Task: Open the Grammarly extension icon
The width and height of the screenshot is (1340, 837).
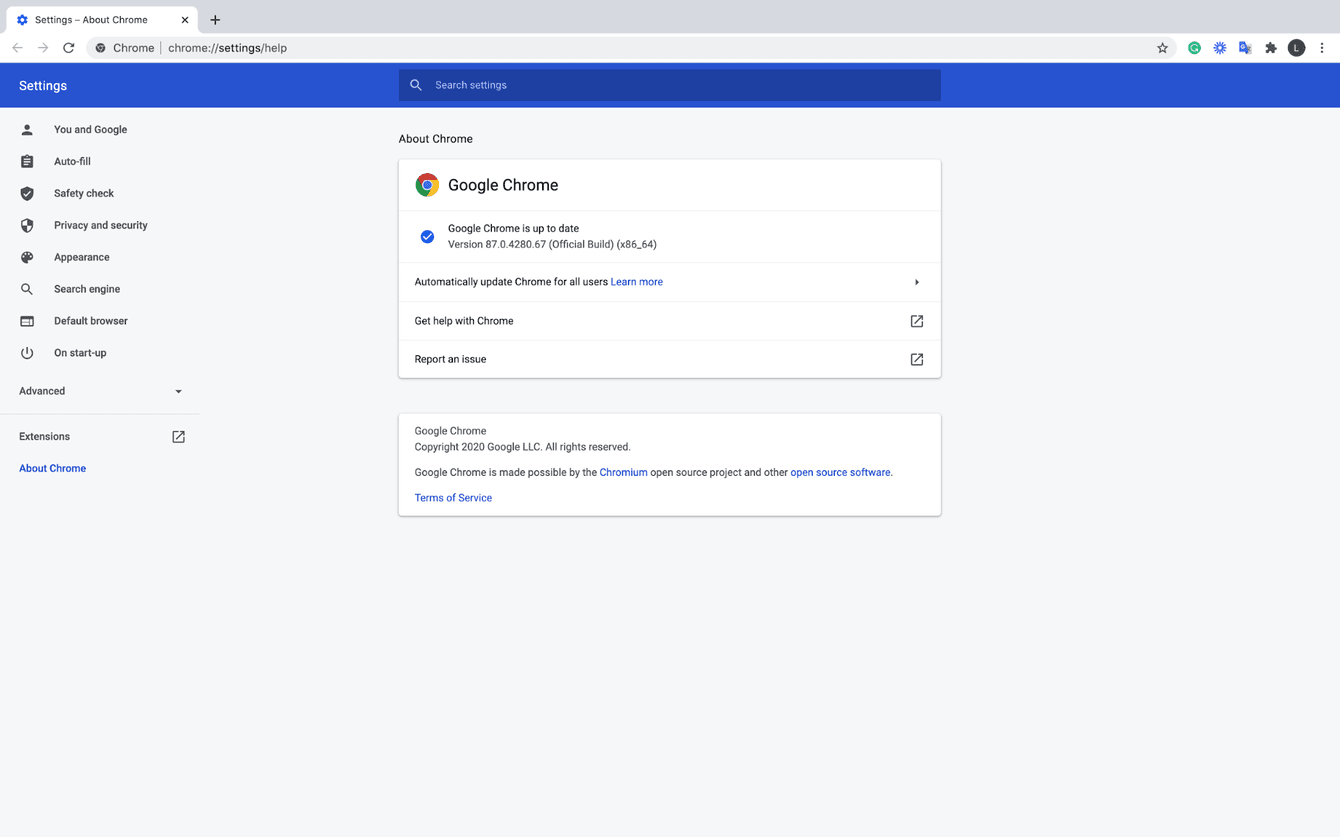Action: pyautogui.click(x=1194, y=47)
